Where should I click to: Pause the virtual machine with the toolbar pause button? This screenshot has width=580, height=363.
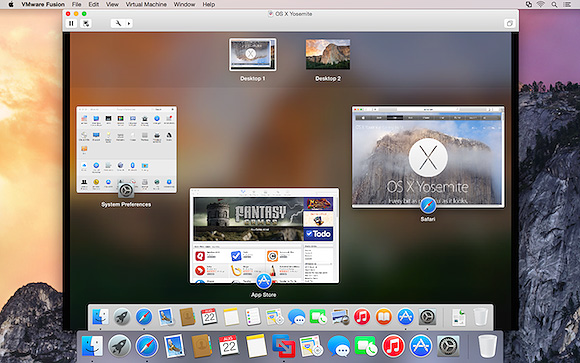click(71, 23)
